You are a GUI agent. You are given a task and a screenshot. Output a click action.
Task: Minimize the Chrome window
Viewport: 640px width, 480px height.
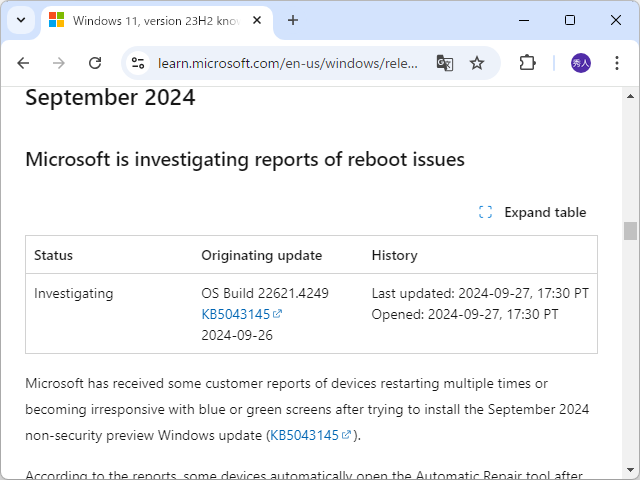(524, 20)
